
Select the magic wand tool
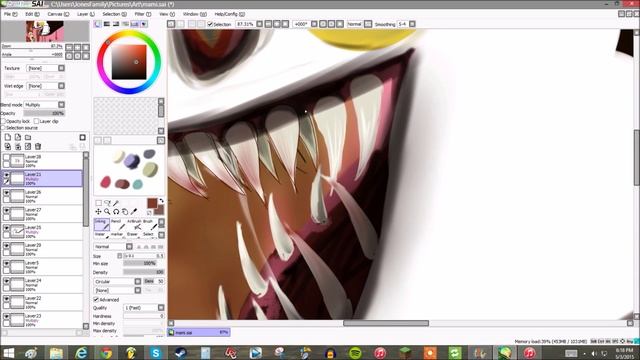(116, 203)
